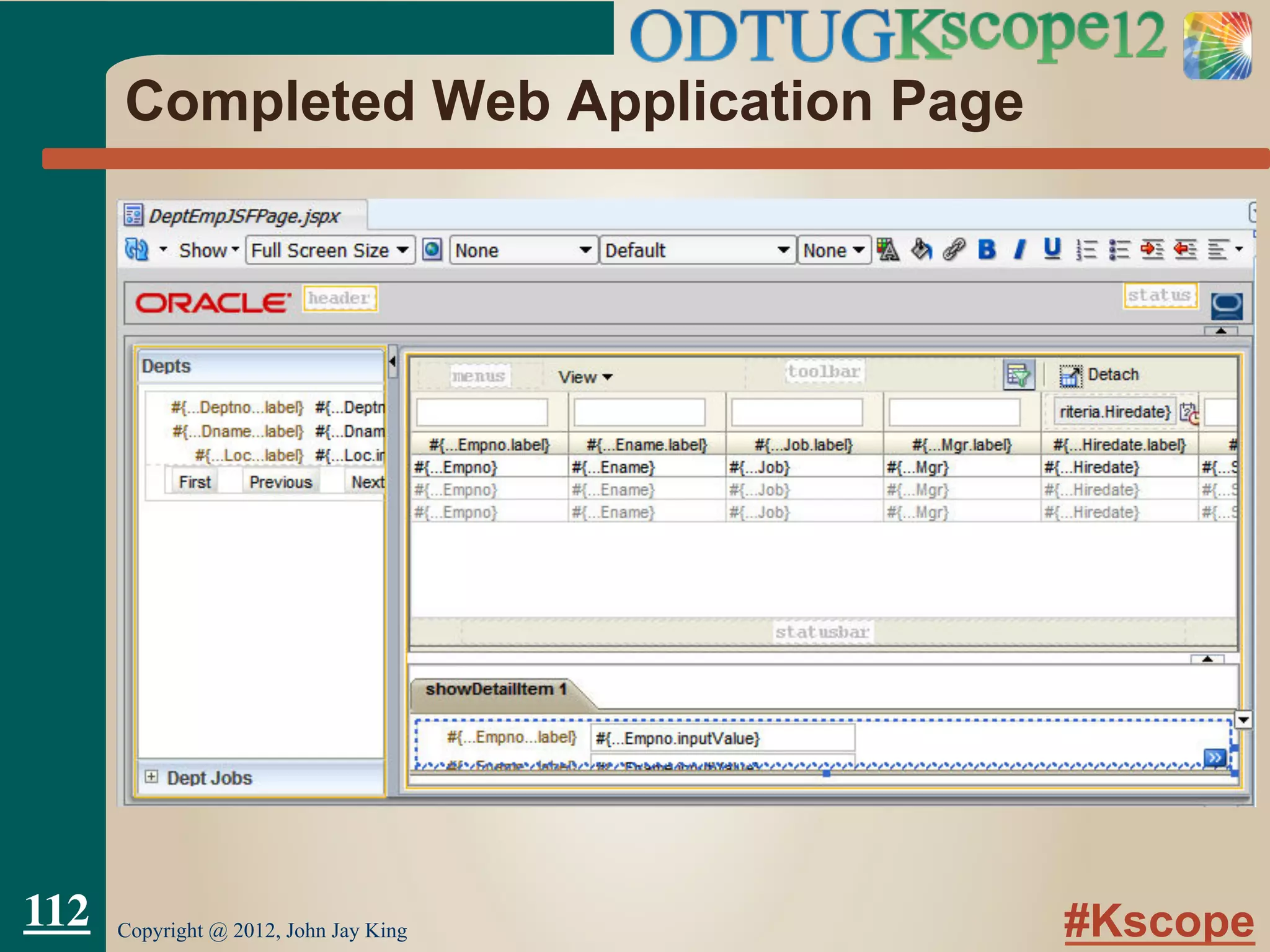Click the refresh page icon in the editor toolbar
This screenshot has height=952, width=1270.
click(136, 250)
